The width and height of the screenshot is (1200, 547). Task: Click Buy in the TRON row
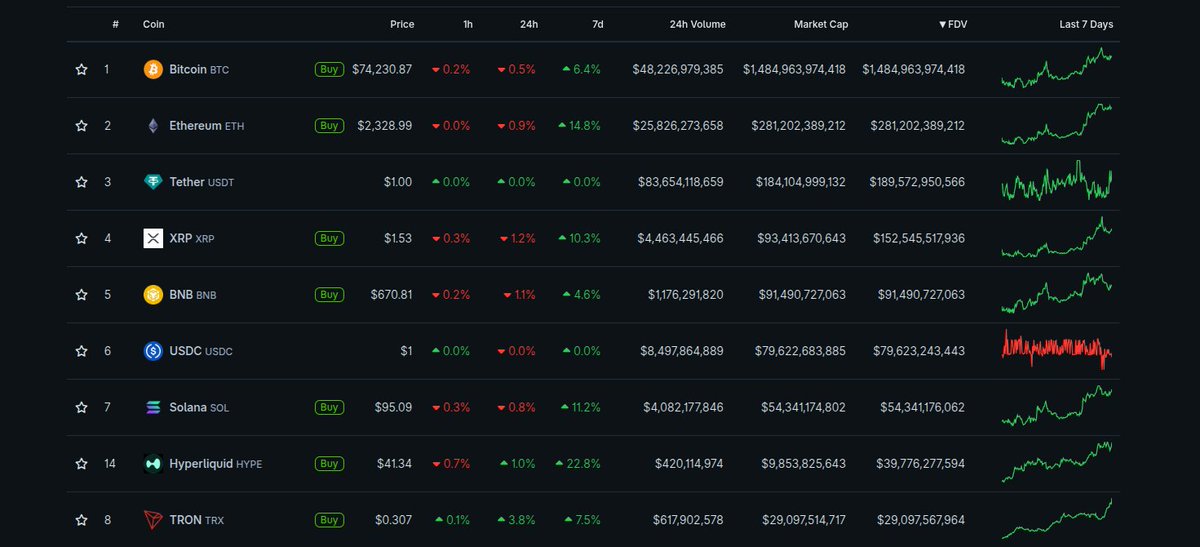[x=328, y=520]
